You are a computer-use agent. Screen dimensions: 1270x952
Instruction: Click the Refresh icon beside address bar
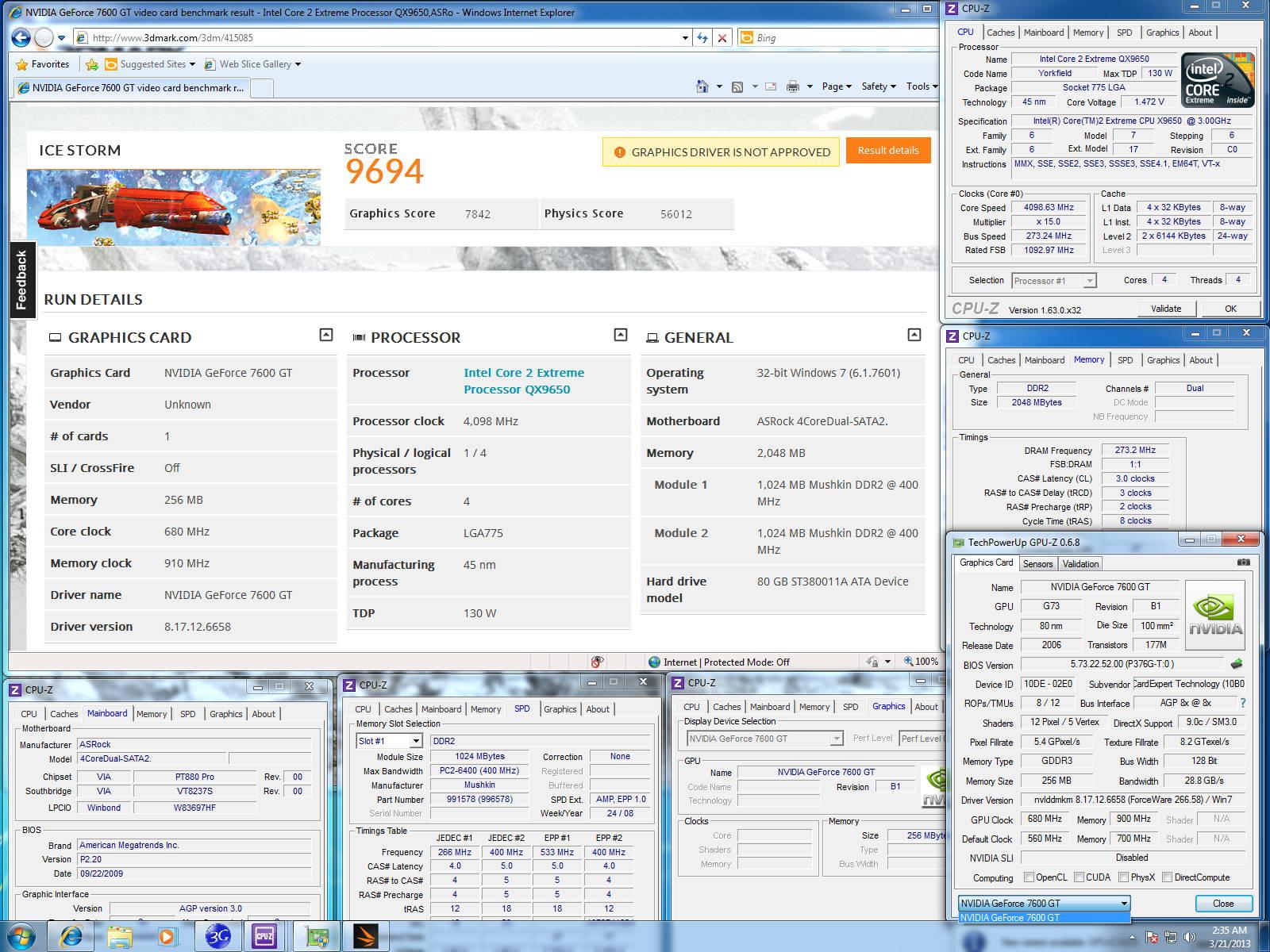(x=702, y=37)
